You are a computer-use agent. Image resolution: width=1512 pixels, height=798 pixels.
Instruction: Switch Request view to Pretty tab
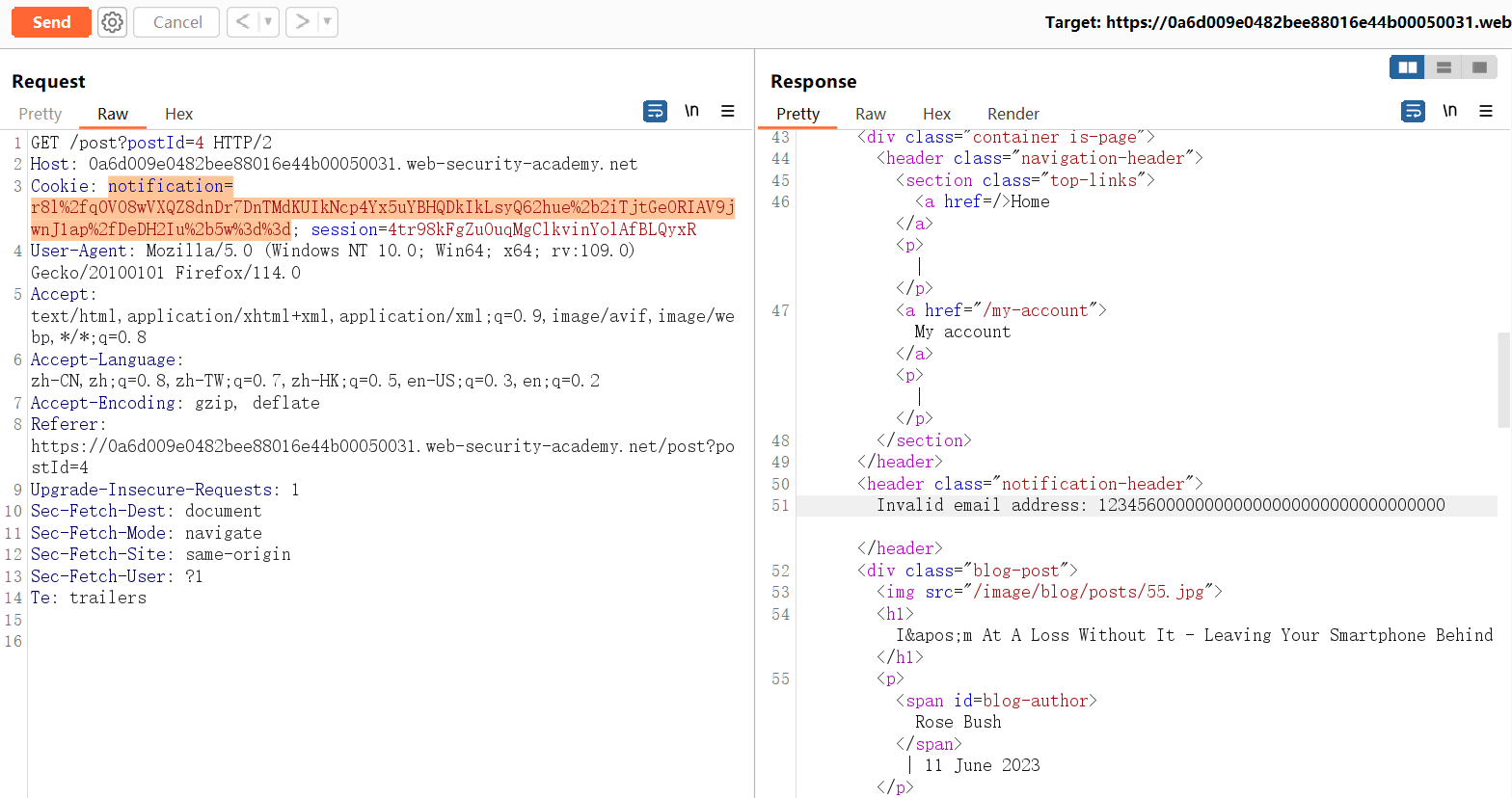[x=40, y=114]
